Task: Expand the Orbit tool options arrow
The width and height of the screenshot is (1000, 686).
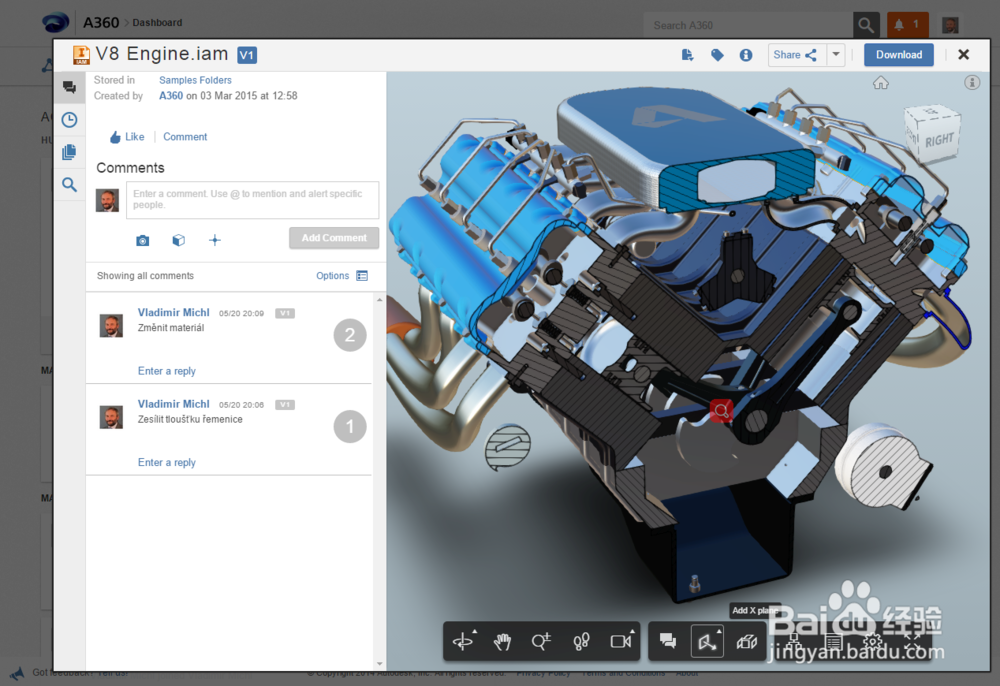Action: coord(474,632)
